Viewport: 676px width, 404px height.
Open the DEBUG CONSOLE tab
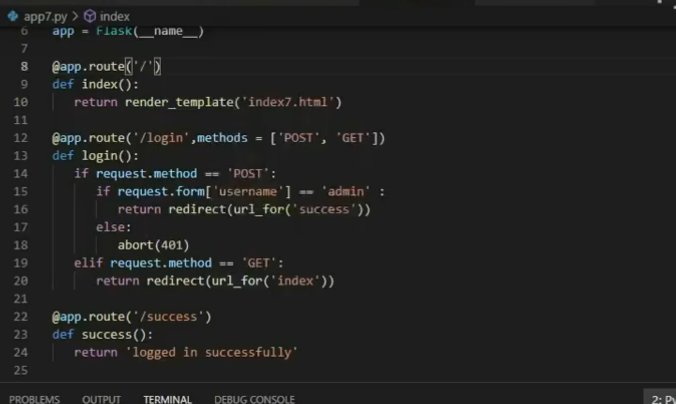tap(254, 399)
